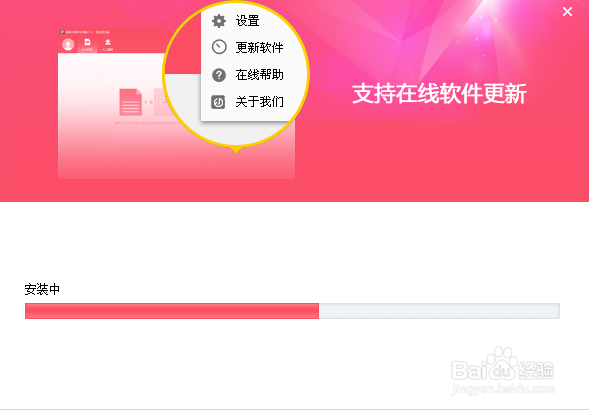
Task: Click the yellow magnifier pointer tip
Action: click(236, 151)
